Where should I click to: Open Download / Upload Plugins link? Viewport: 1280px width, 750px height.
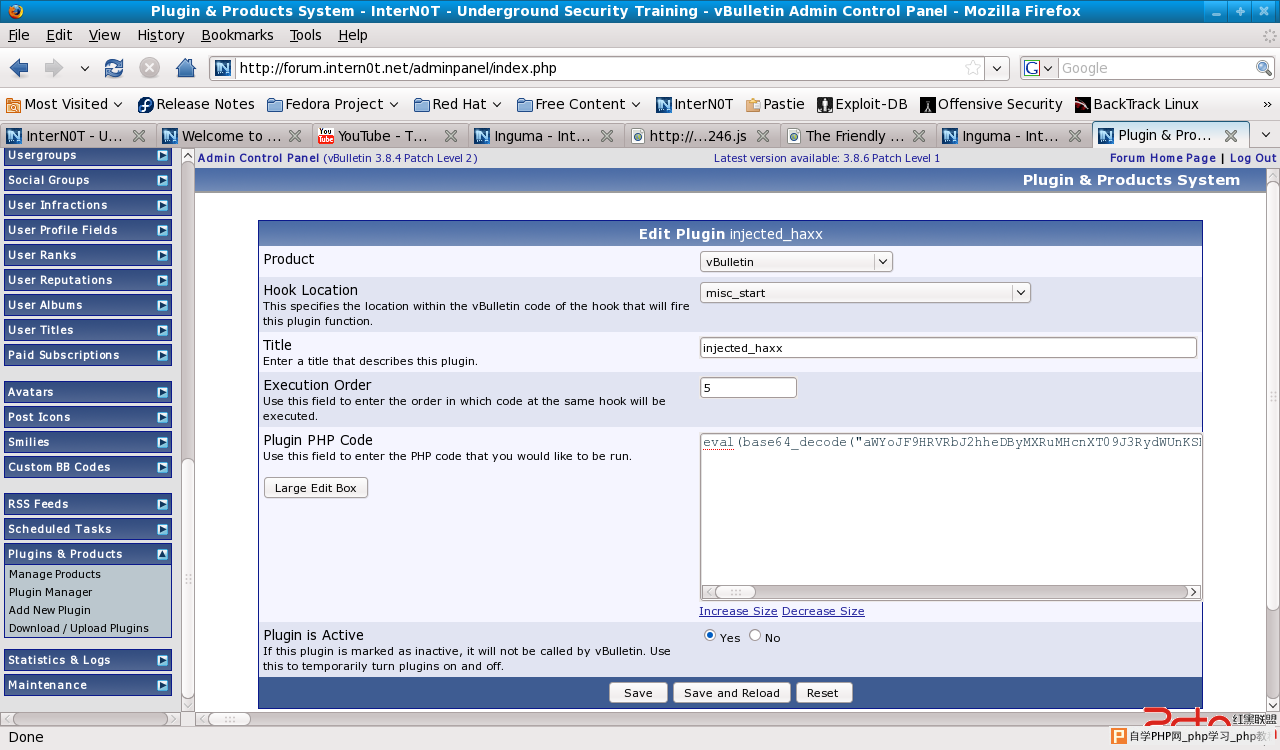pyautogui.click(x=79, y=628)
